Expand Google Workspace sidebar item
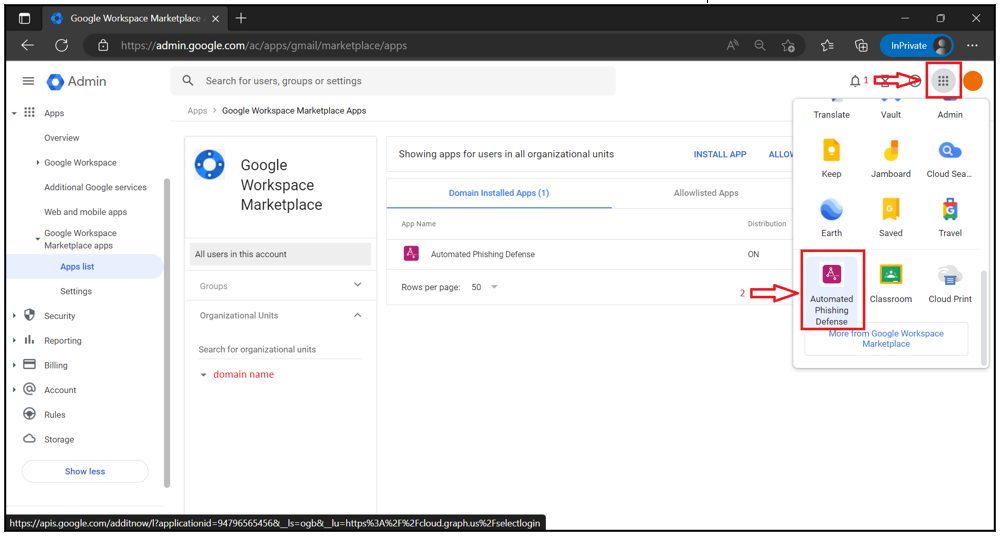Screen dimensions: 1001x537 38,163
